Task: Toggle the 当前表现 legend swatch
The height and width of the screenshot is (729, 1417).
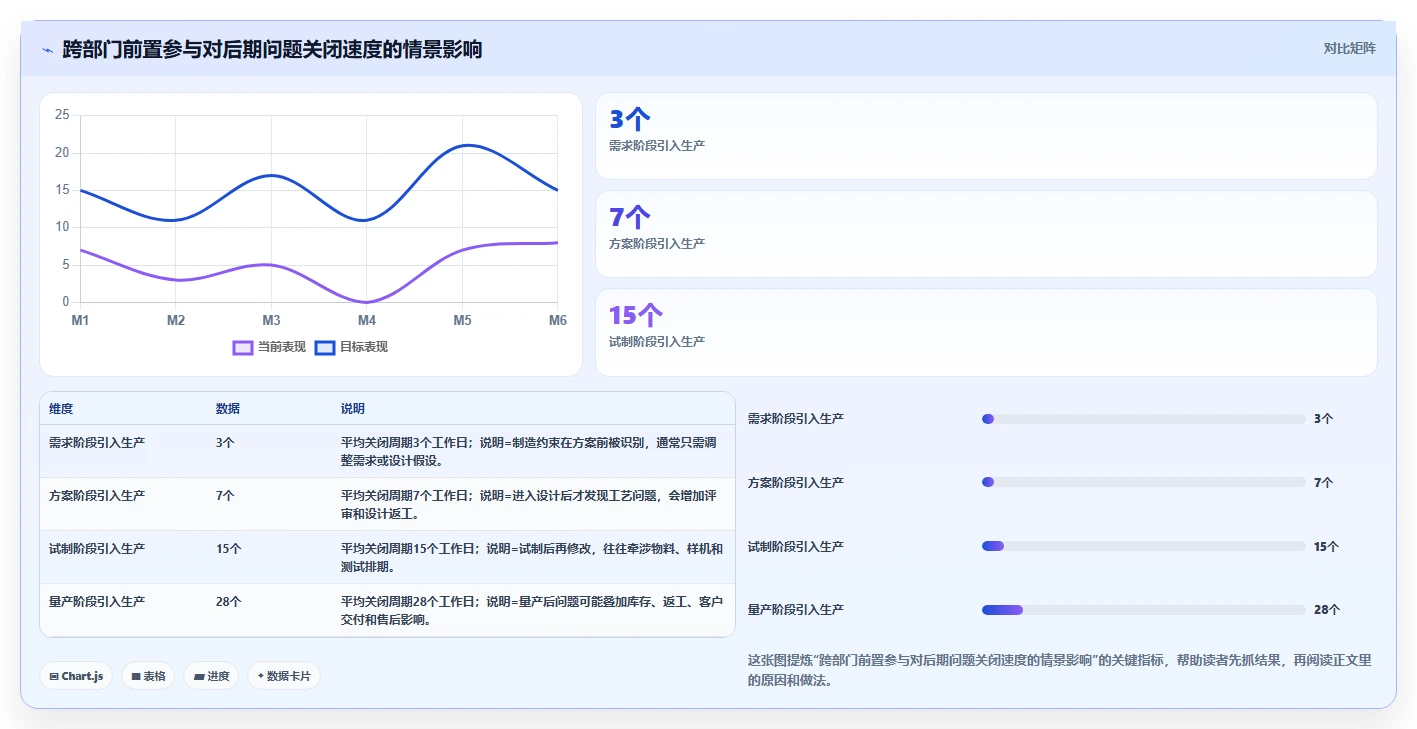Action: point(243,347)
